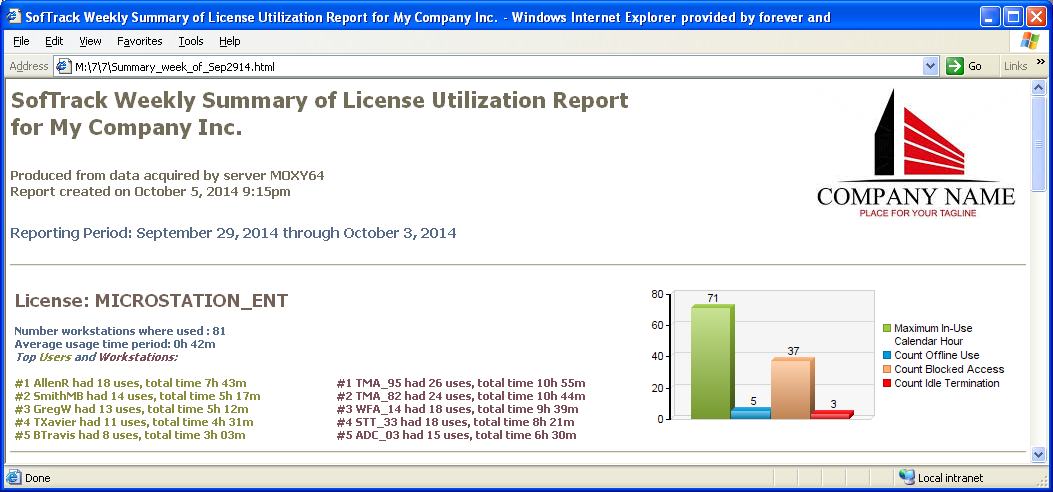Open the Help menu
Viewport: 1053px width, 492px height.
click(230, 41)
